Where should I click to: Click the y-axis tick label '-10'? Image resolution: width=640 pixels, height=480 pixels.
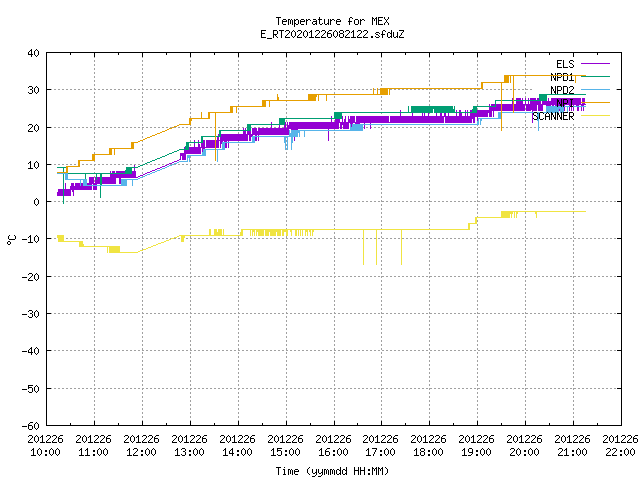(31, 239)
